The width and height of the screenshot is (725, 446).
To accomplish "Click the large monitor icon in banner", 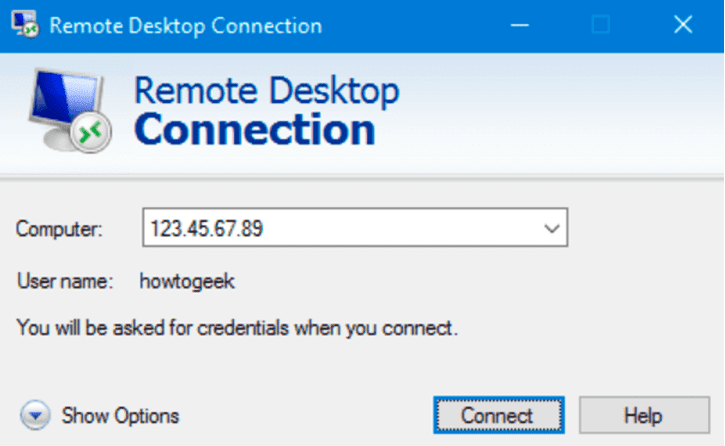I will 69,112.
